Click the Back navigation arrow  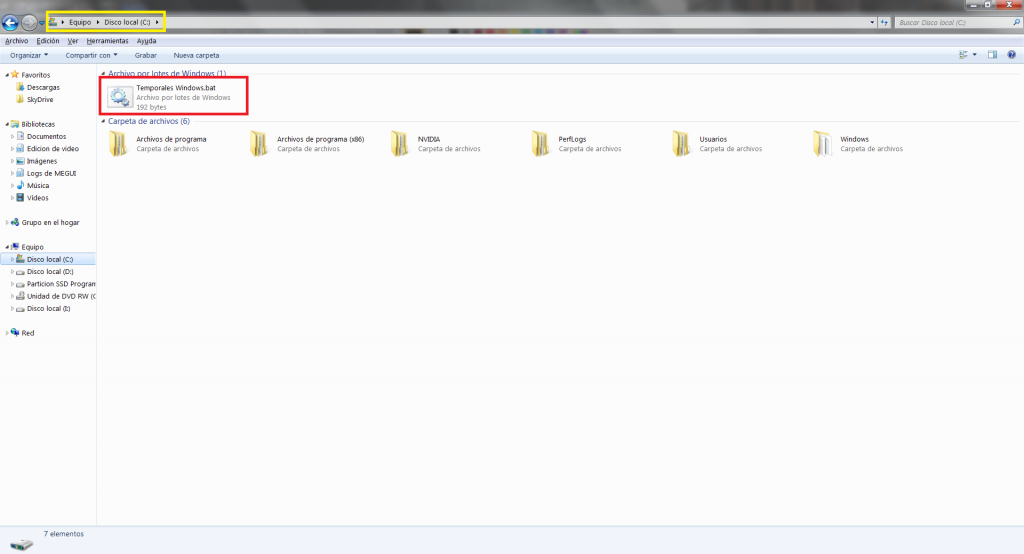(x=10, y=23)
